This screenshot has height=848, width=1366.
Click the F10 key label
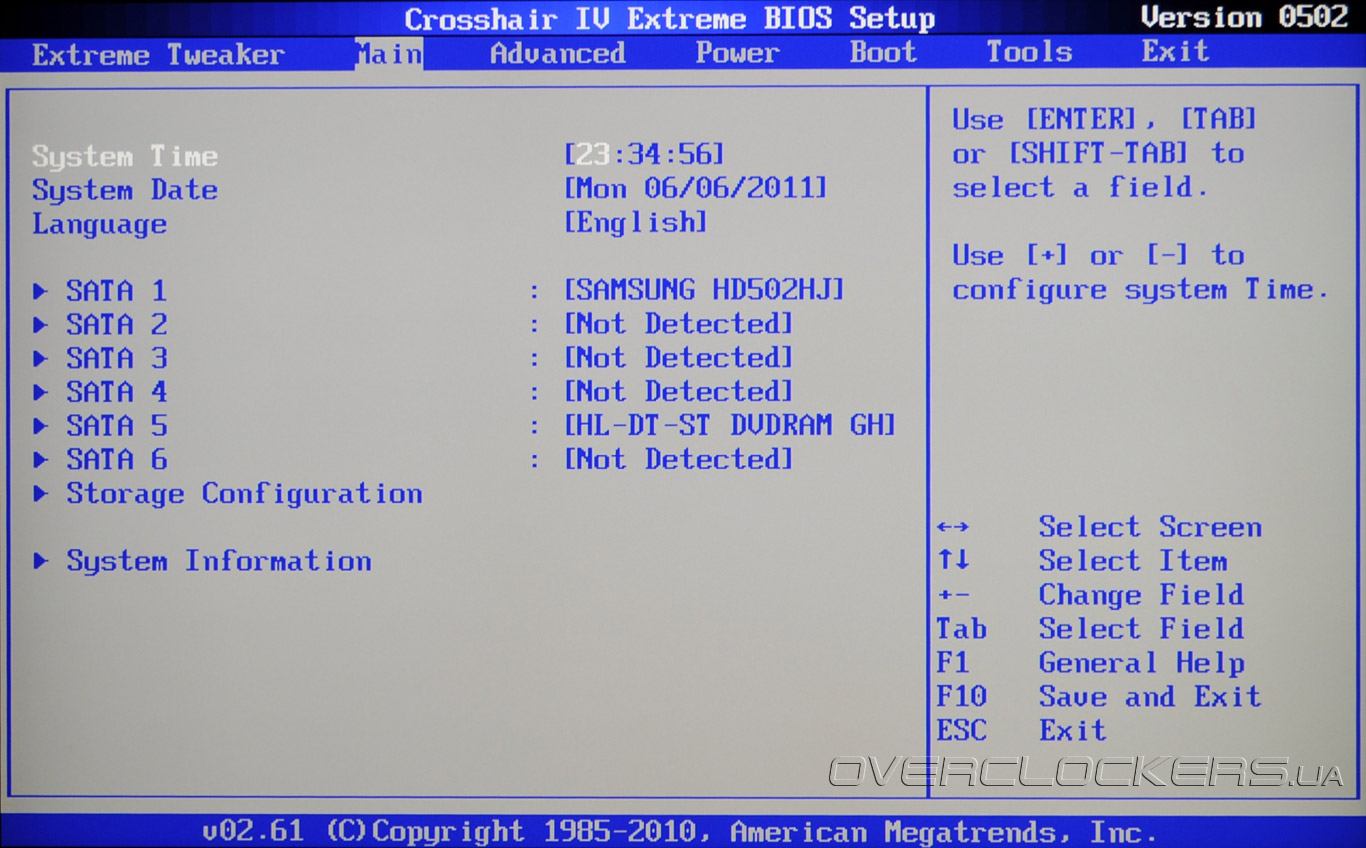(961, 698)
